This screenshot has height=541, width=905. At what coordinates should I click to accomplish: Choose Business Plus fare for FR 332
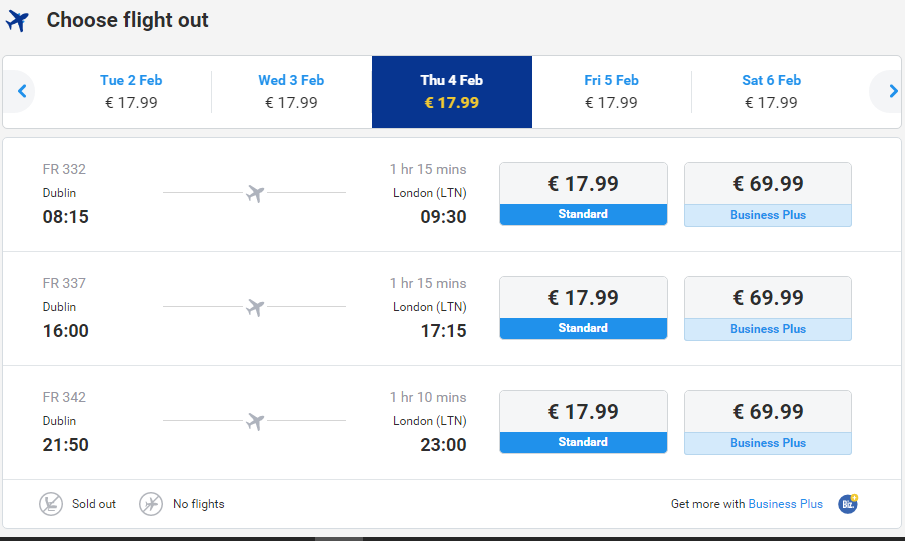pyautogui.click(x=768, y=195)
